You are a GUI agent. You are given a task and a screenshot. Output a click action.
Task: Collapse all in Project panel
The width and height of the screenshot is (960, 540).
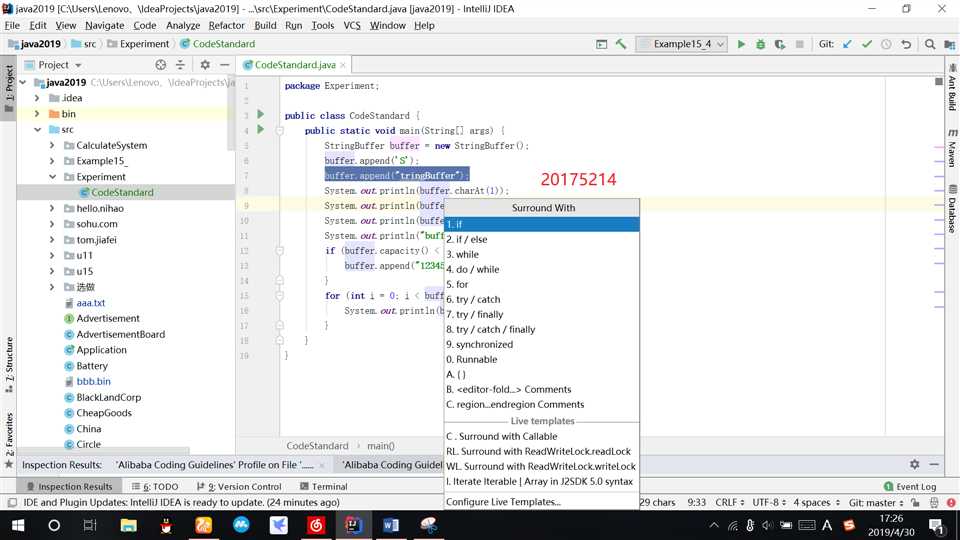pyautogui.click(x=180, y=64)
